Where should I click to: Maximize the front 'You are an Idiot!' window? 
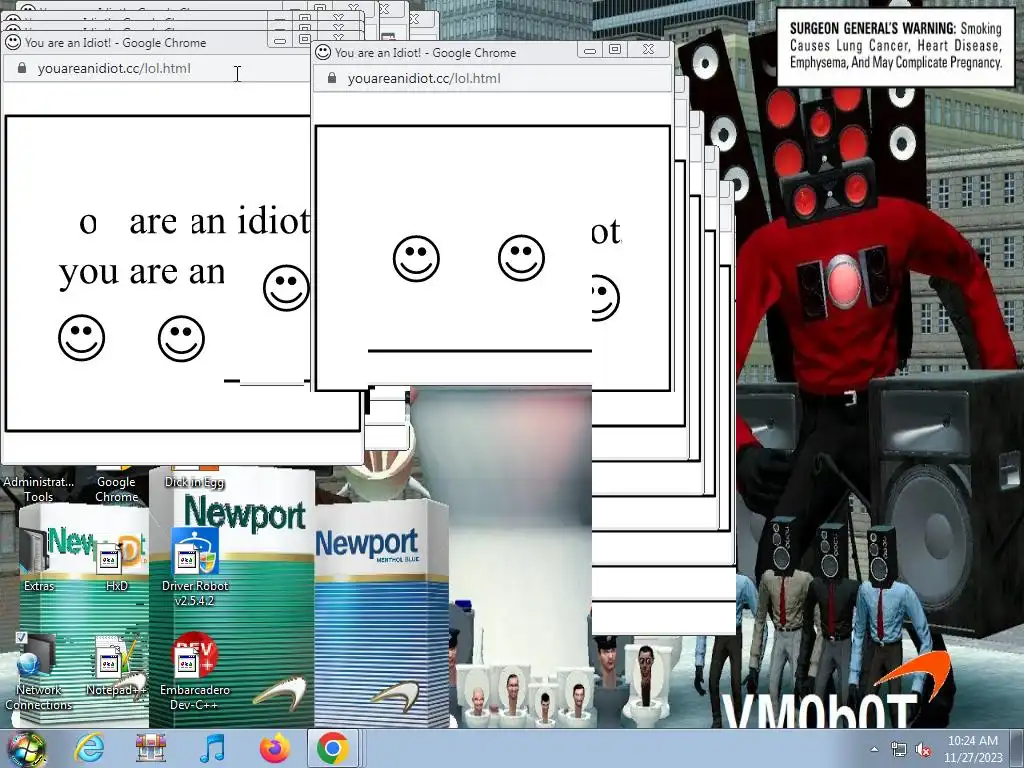615,50
